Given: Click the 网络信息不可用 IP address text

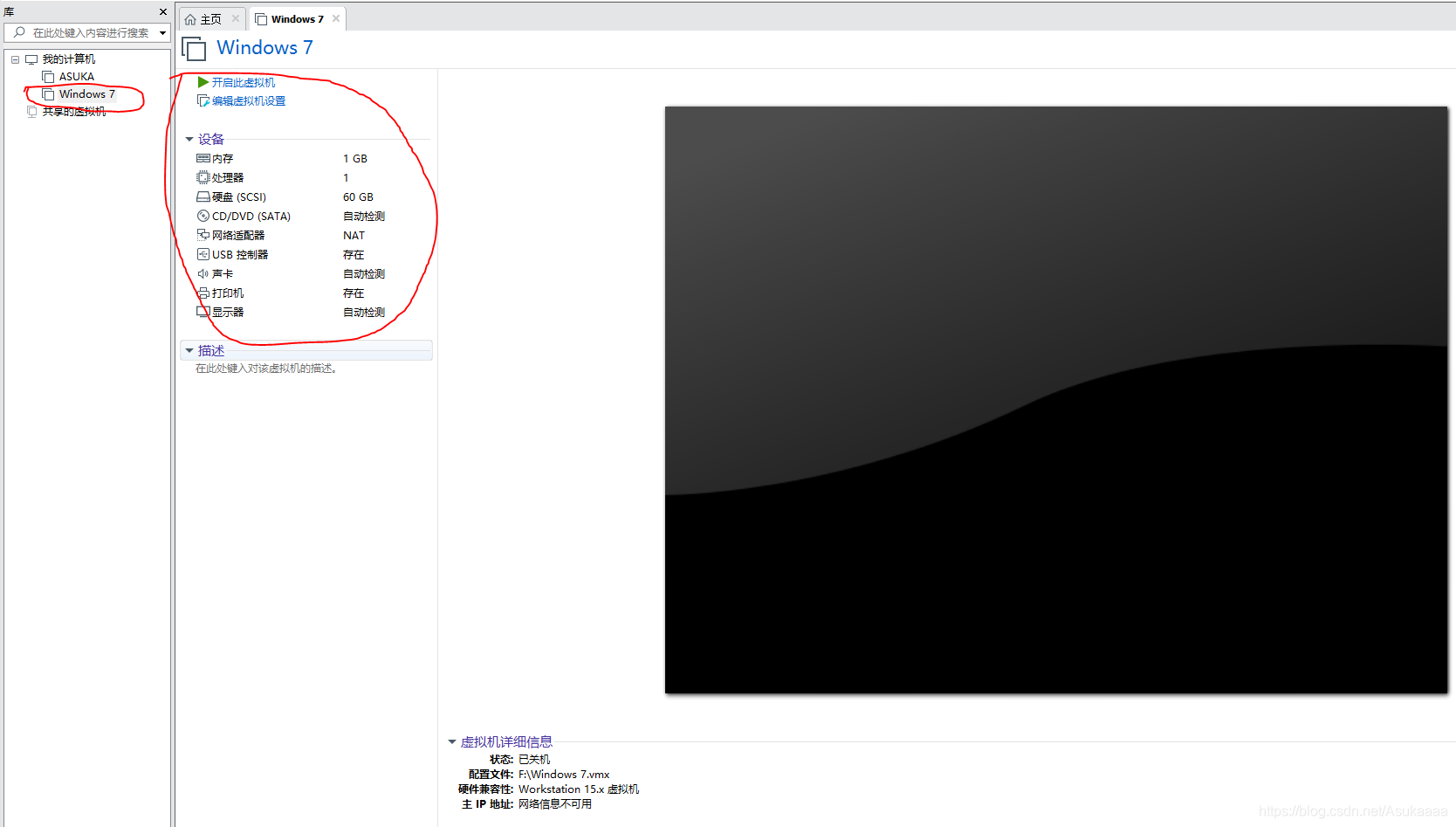Looking at the screenshot, I should coord(555,804).
